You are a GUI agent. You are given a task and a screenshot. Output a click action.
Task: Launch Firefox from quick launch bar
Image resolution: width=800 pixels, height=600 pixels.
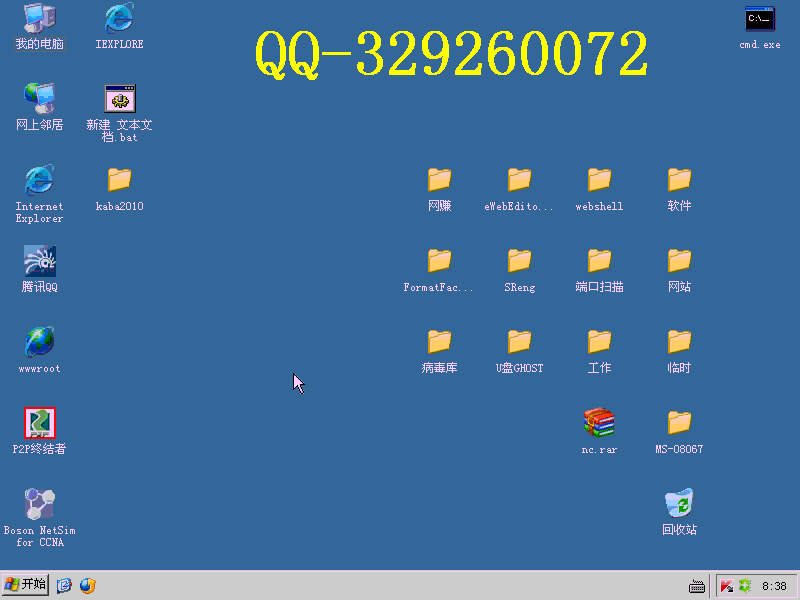point(88,586)
